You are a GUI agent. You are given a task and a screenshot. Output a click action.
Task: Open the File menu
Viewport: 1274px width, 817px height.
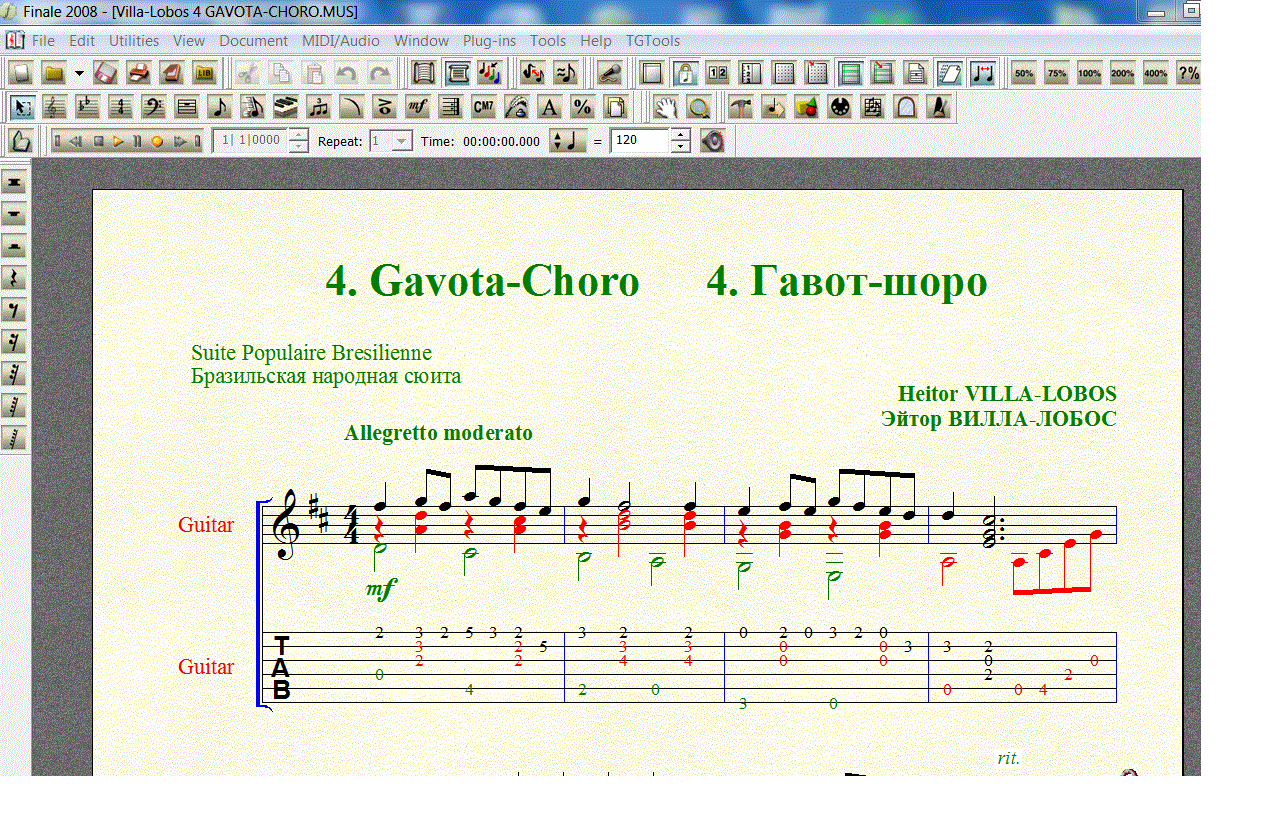click(43, 41)
